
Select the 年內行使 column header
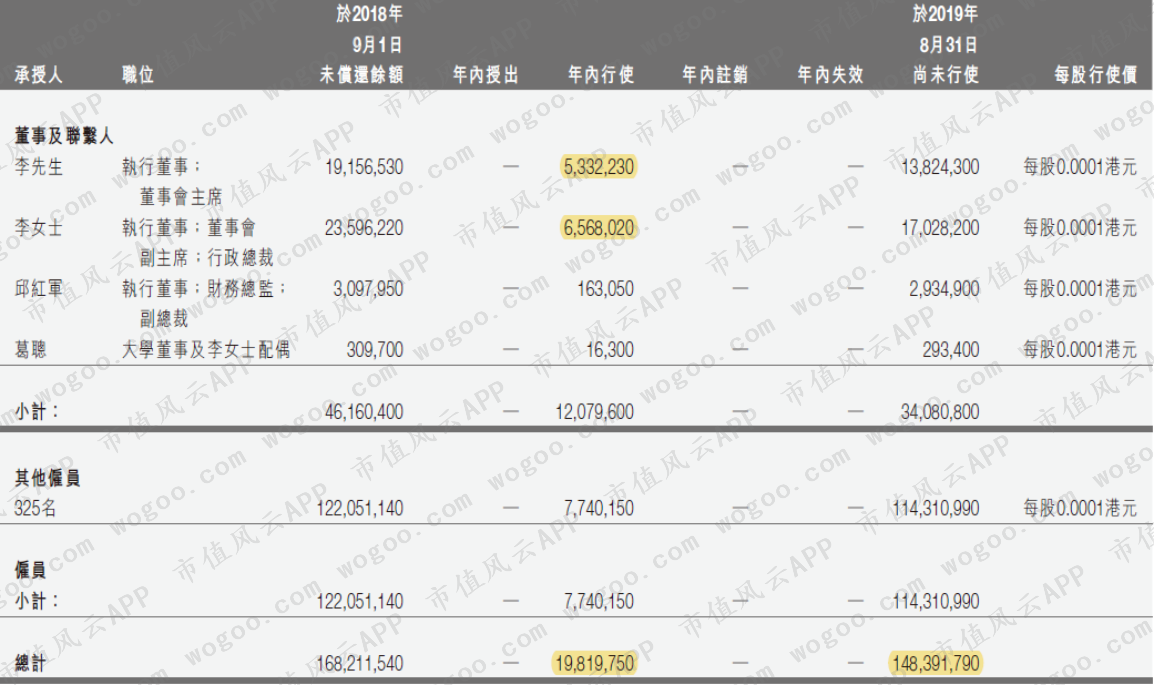tap(601, 74)
